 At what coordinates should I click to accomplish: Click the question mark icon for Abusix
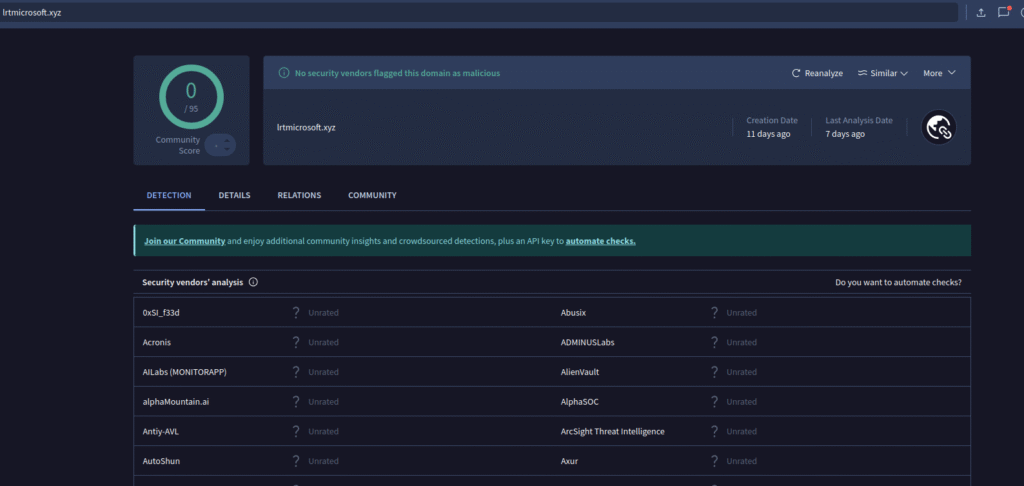714,312
